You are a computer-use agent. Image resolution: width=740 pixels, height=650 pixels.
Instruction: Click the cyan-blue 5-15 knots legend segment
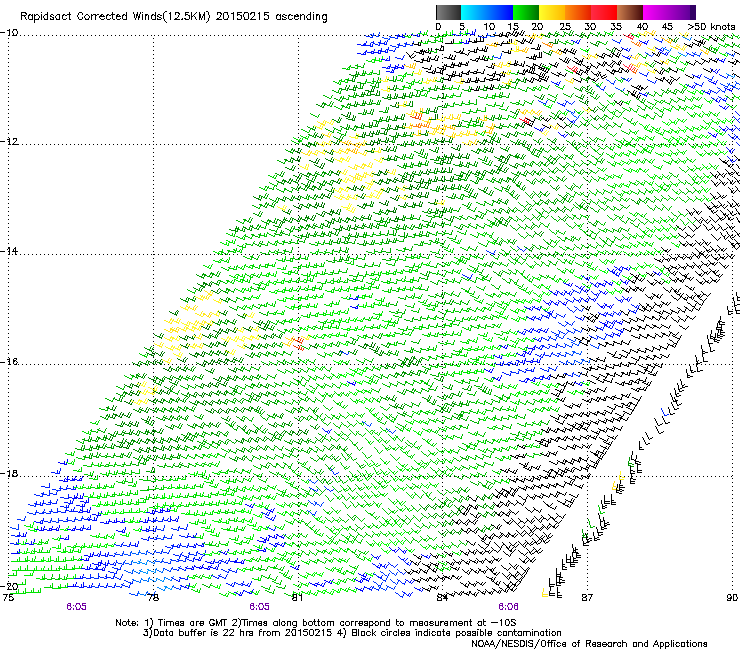pyautogui.click(x=487, y=12)
